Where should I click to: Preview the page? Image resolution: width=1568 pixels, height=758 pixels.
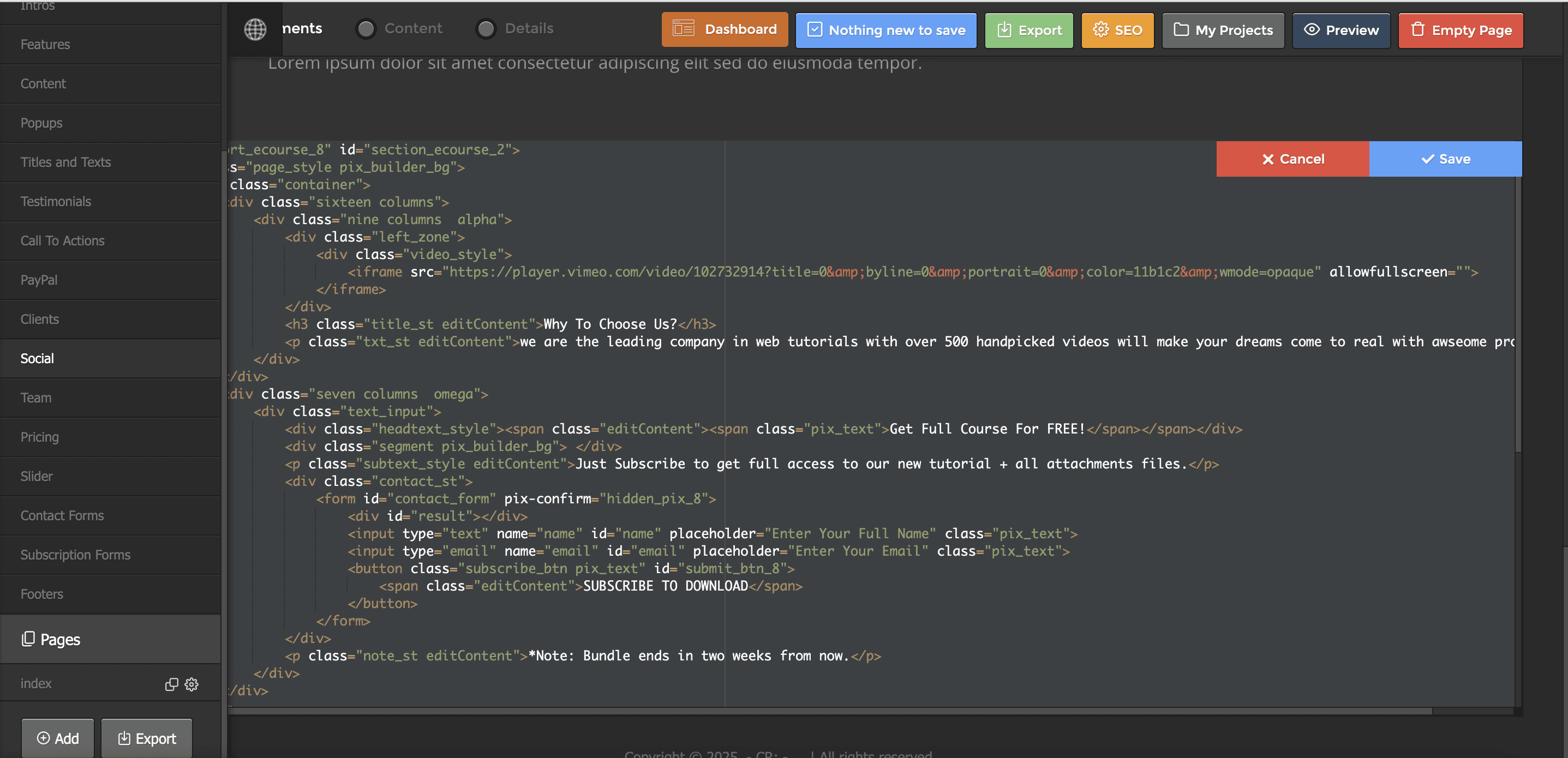1341,30
